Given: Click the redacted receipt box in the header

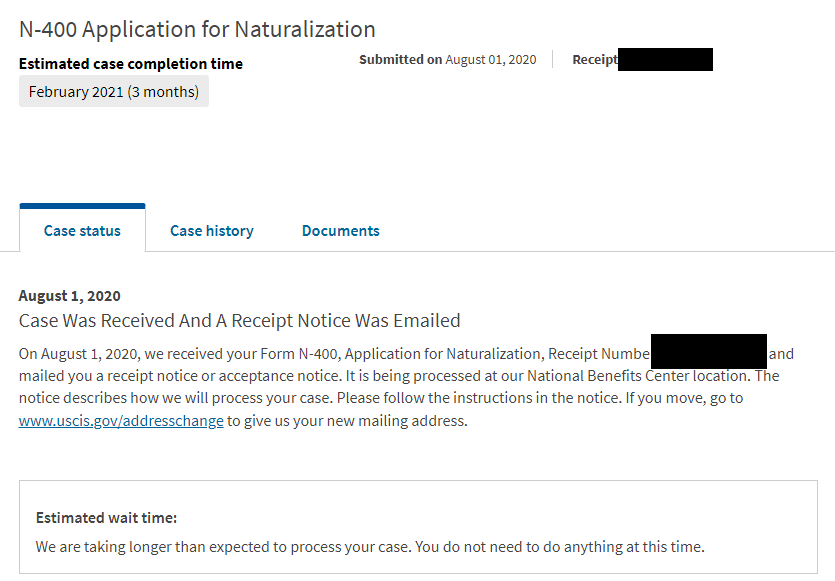Looking at the screenshot, I should pyautogui.click(x=665, y=59).
